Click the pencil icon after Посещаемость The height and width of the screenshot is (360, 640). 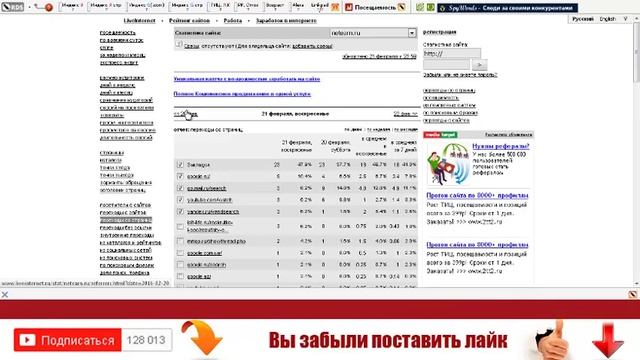402,7
